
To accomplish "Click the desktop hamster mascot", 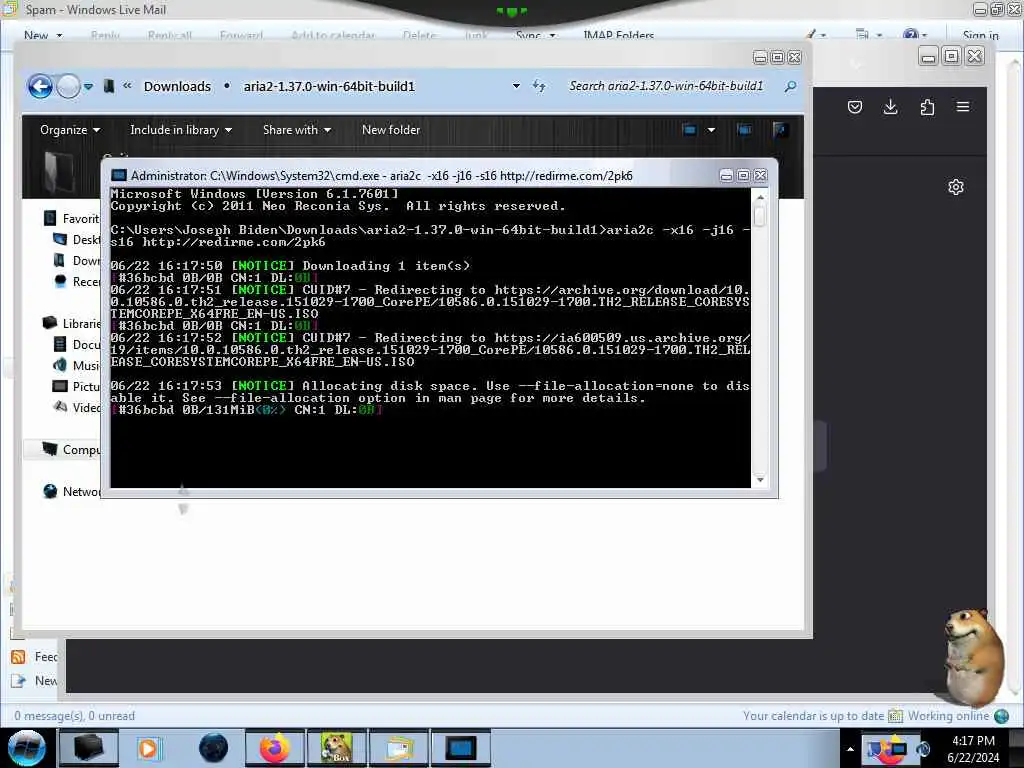I will pyautogui.click(x=973, y=656).
